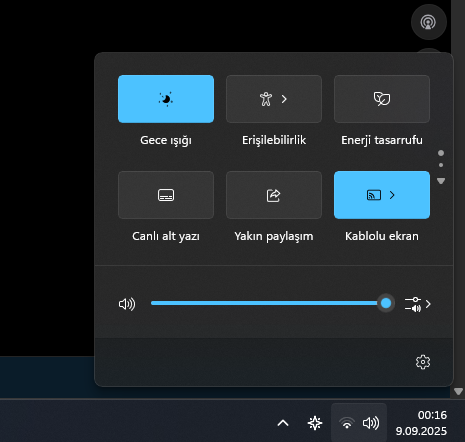
Task: Toggle the Canlı alt yazı live captions tile
Action: tap(166, 195)
